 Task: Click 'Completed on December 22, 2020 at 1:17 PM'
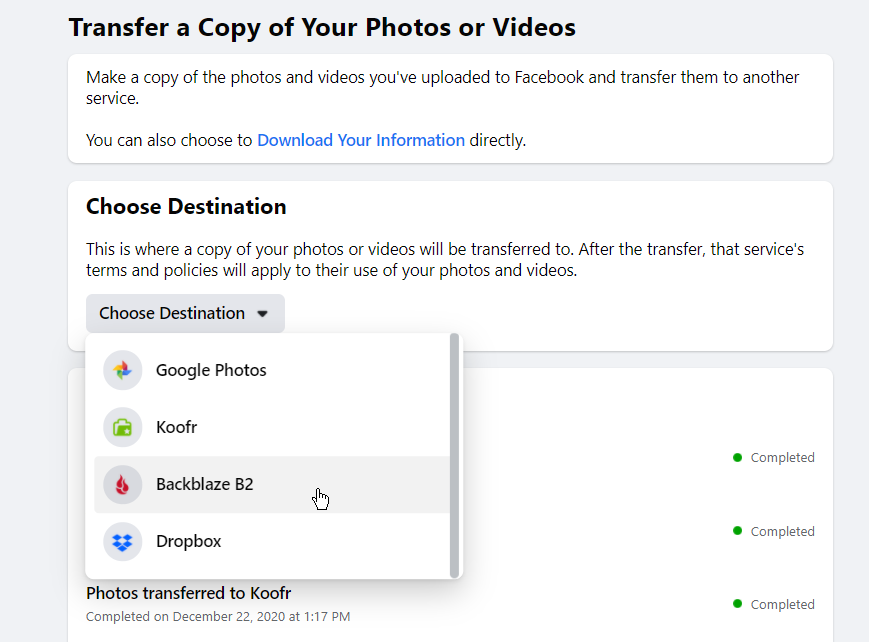pos(218,616)
